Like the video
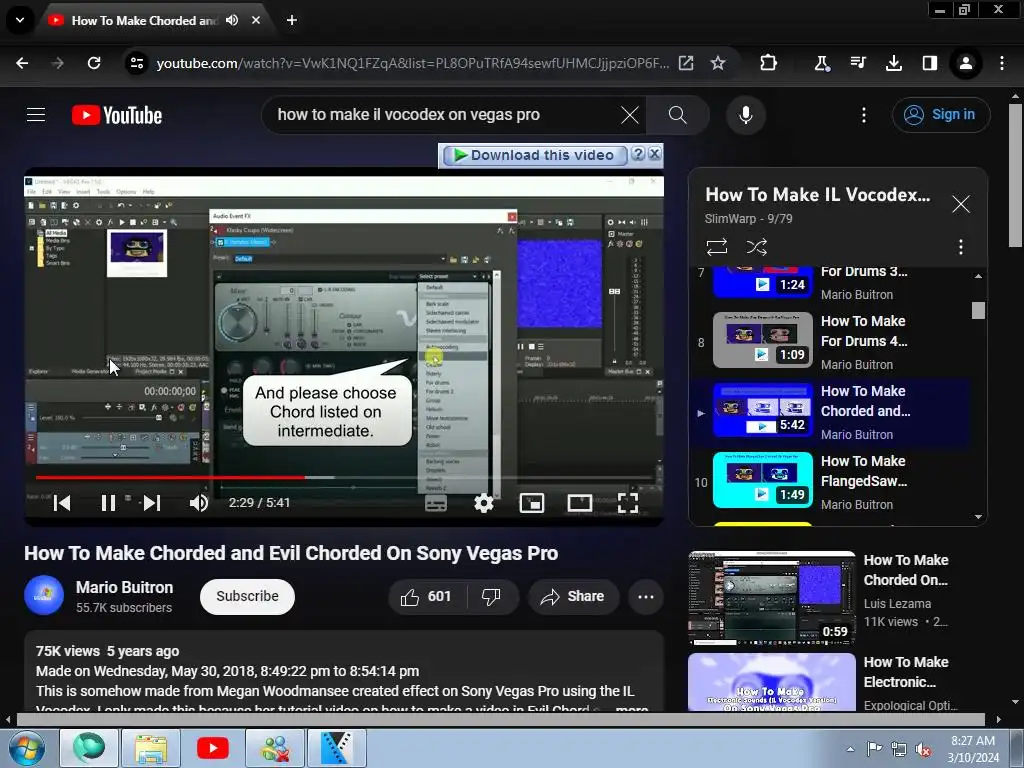Image resolution: width=1024 pixels, height=768 pixels. (426, 596)
